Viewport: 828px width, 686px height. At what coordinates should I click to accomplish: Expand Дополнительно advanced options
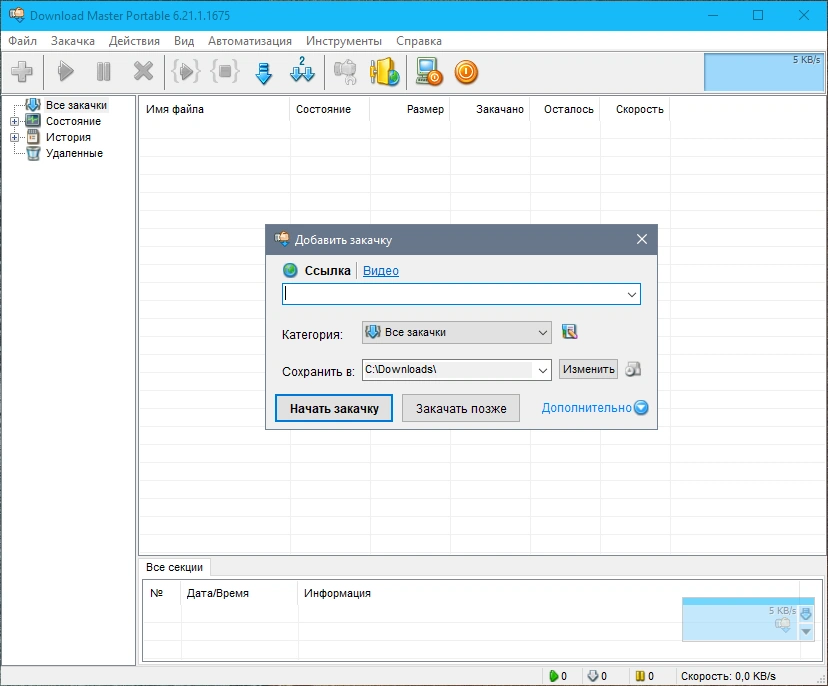[x=595, y=408]
